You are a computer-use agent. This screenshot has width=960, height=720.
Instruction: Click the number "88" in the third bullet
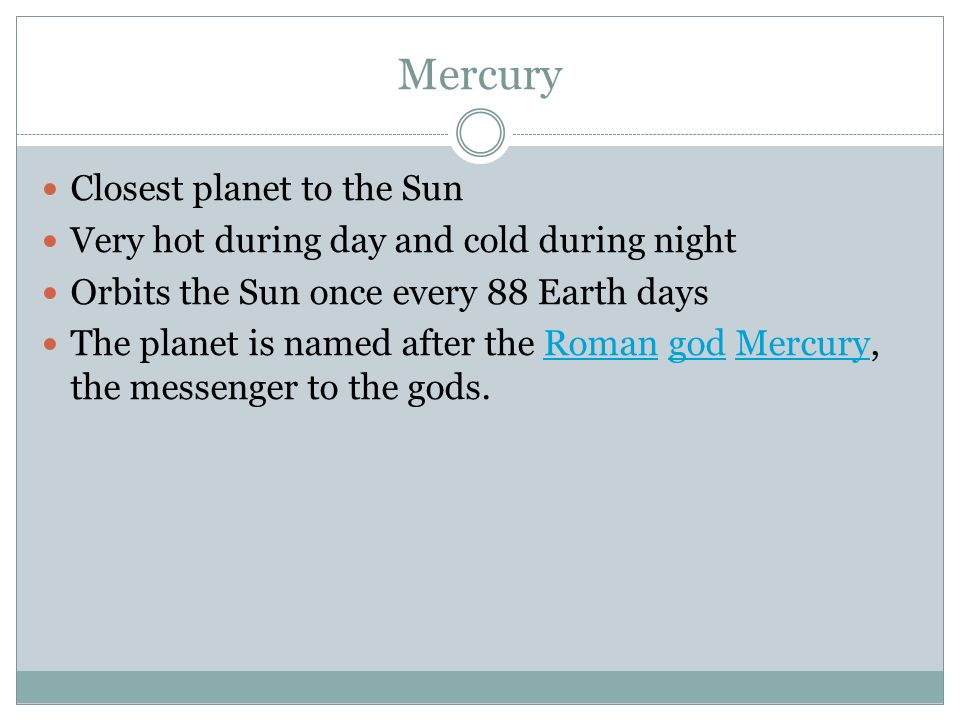tap(507, 293)
